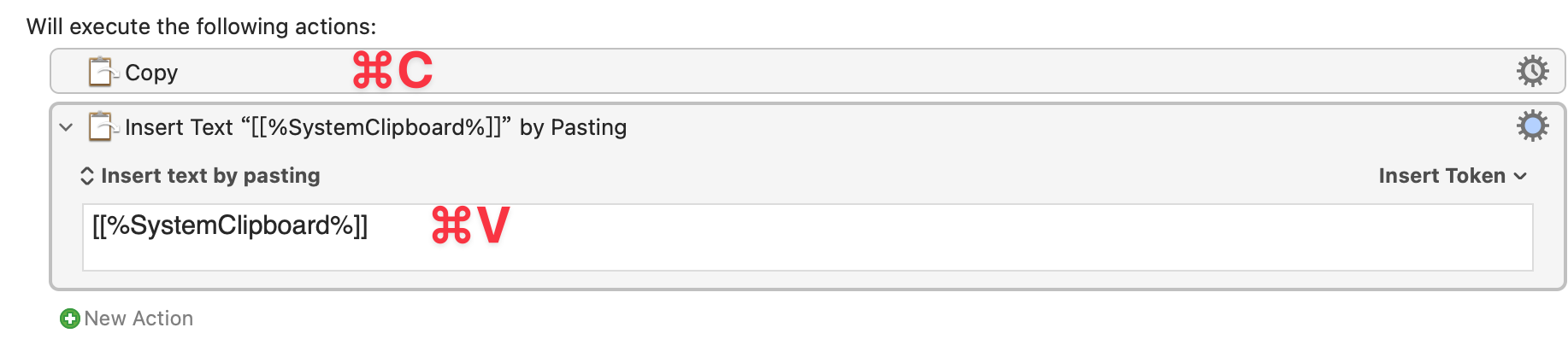Click the chevron arrow next to Insert Token
This screenshot has height=345, width=1568.
coord(1520,177)
